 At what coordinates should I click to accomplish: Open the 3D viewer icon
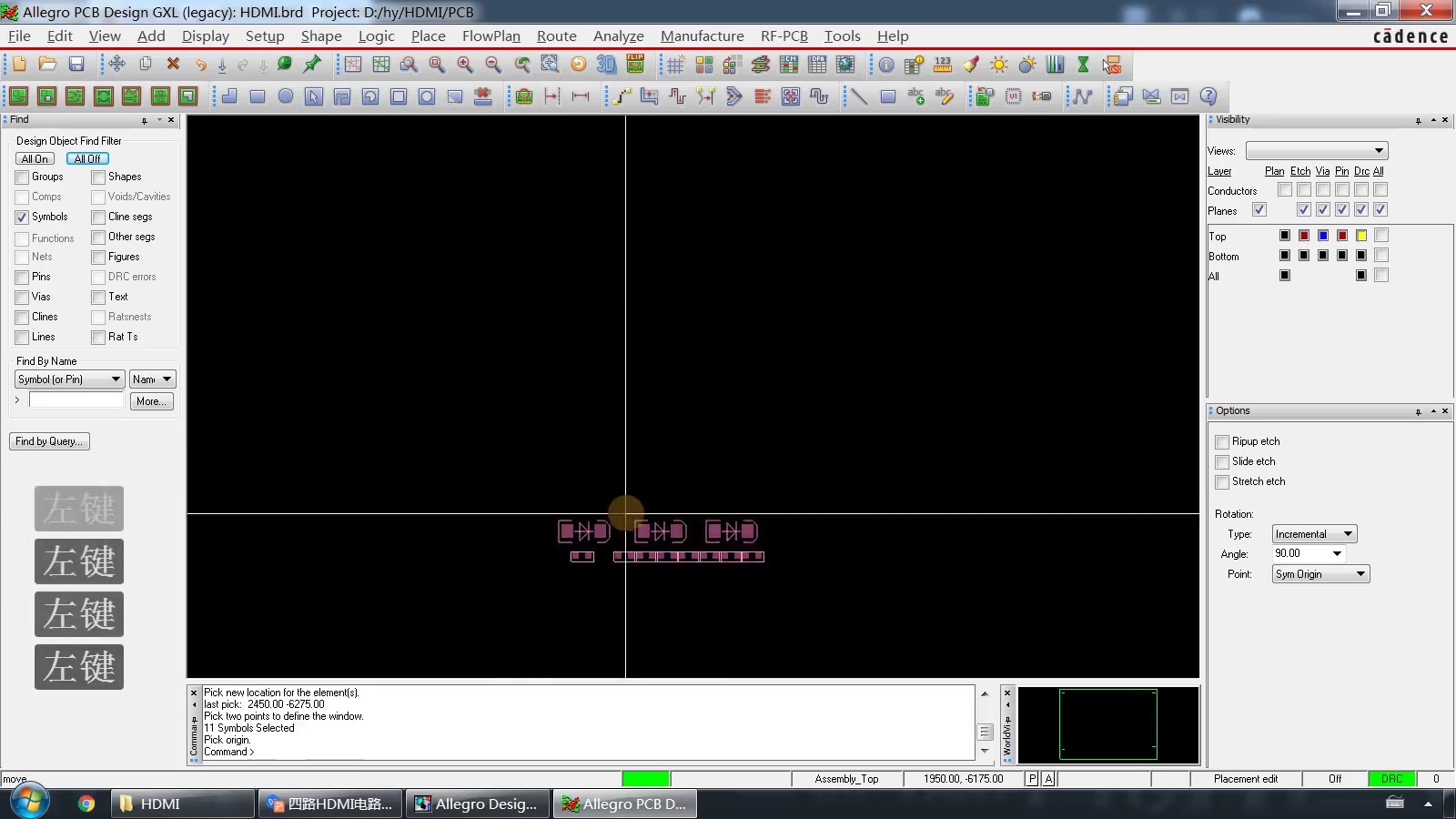pyautogui.click(x=606, y=64)
